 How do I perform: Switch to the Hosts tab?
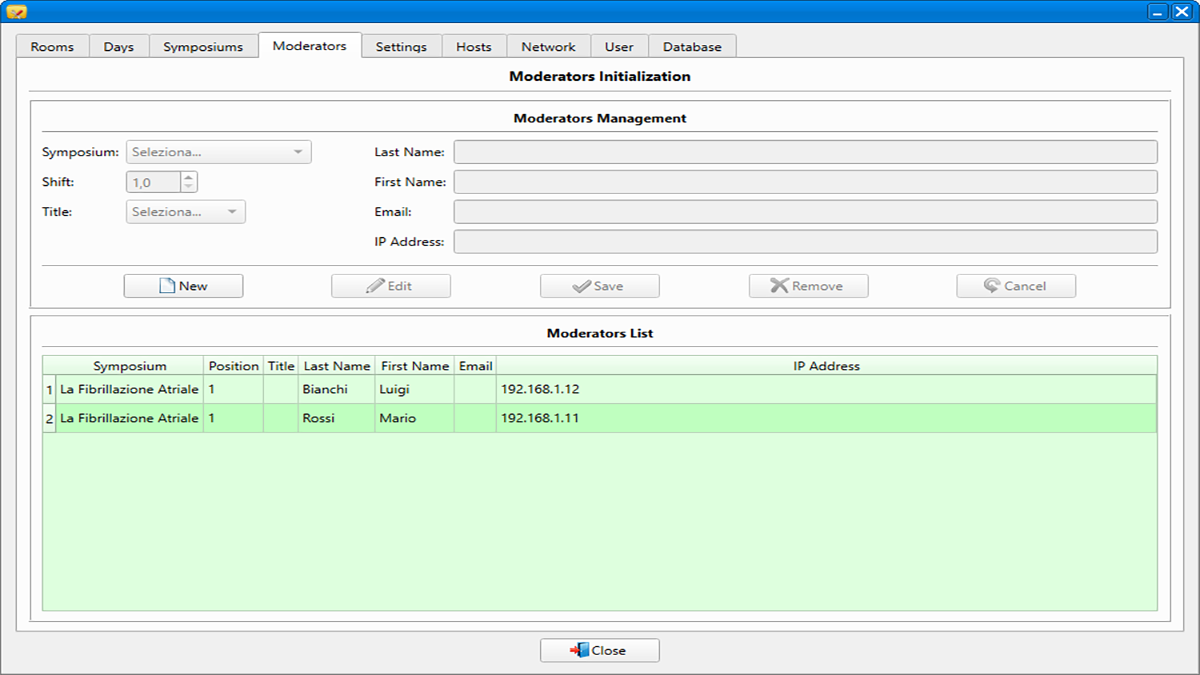tap(474, 46)
